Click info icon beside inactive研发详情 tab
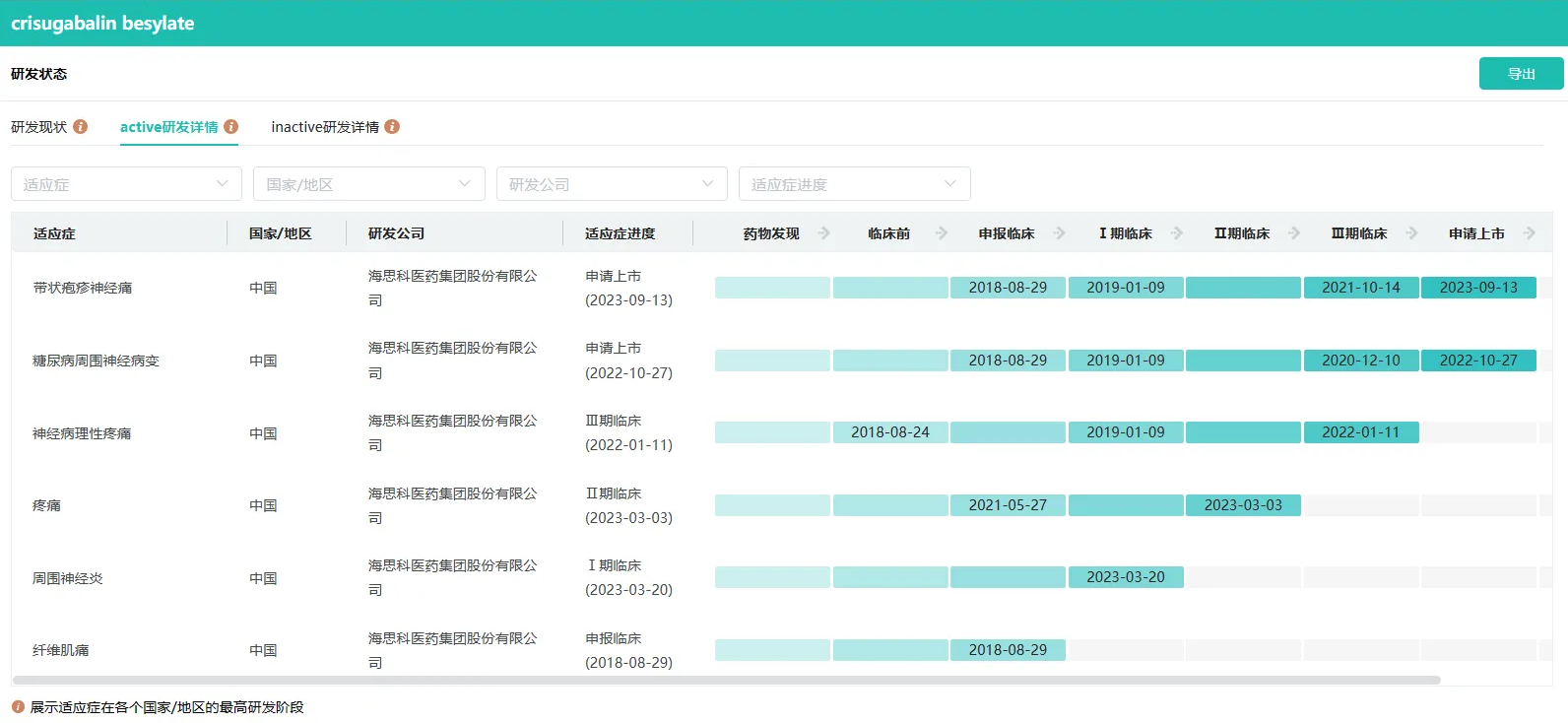Screen dimensions: 1568x723 coord(392,127)
